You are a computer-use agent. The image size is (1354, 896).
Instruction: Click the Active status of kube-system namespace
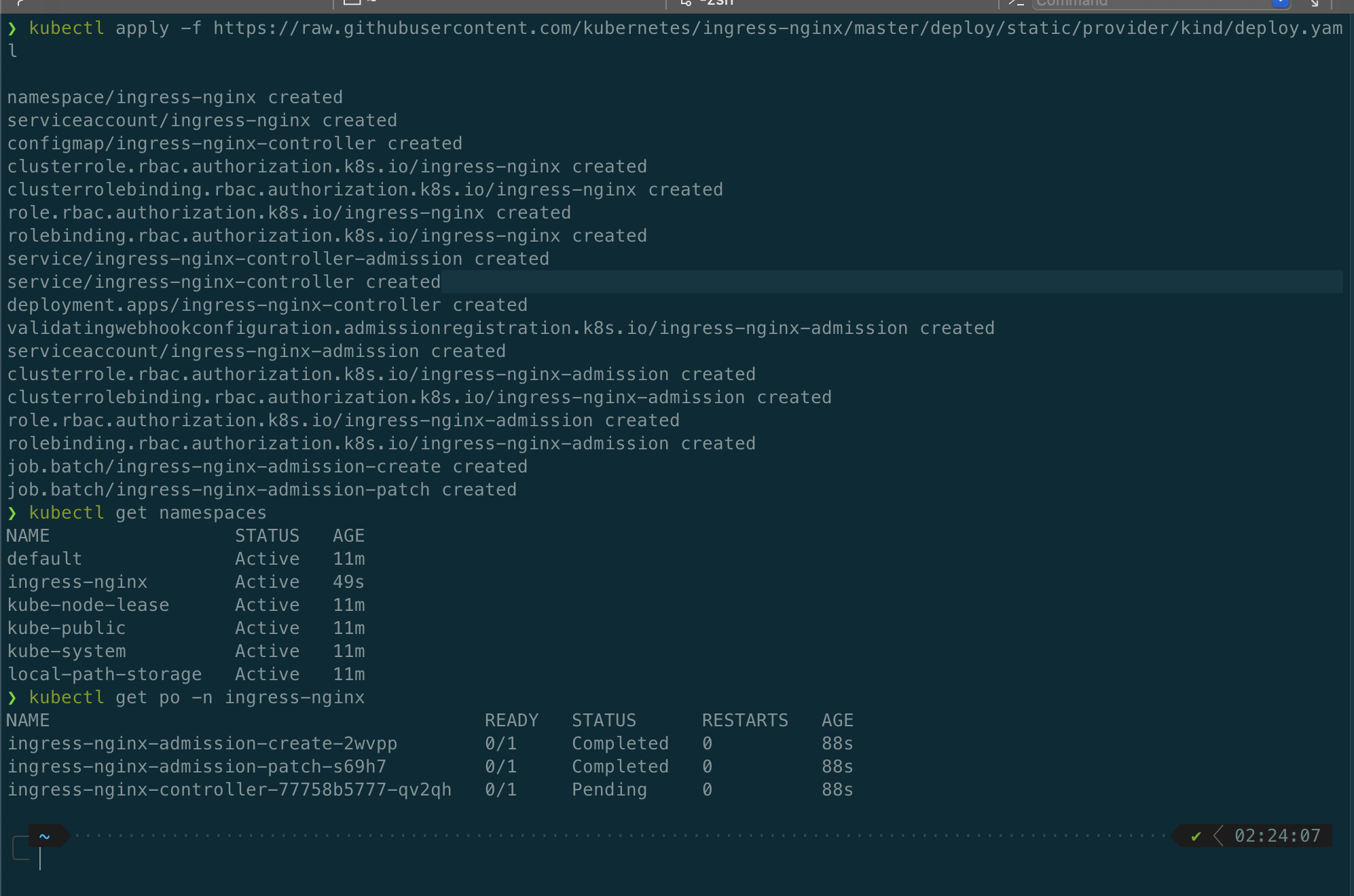268,652
